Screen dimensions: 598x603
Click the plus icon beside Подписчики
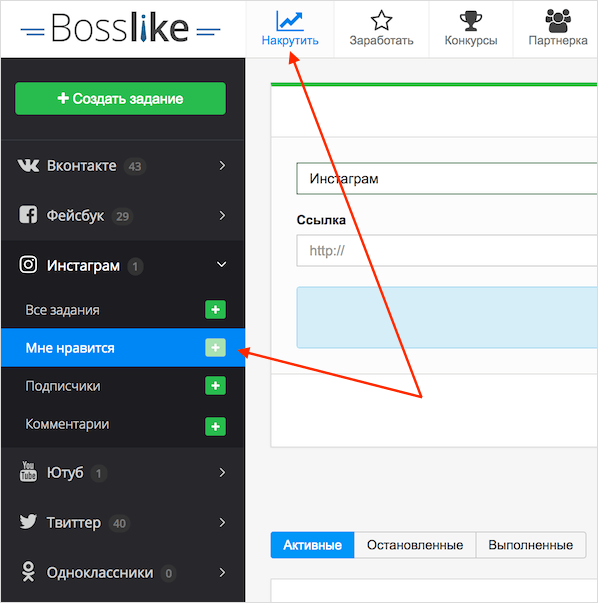[215, 386]
